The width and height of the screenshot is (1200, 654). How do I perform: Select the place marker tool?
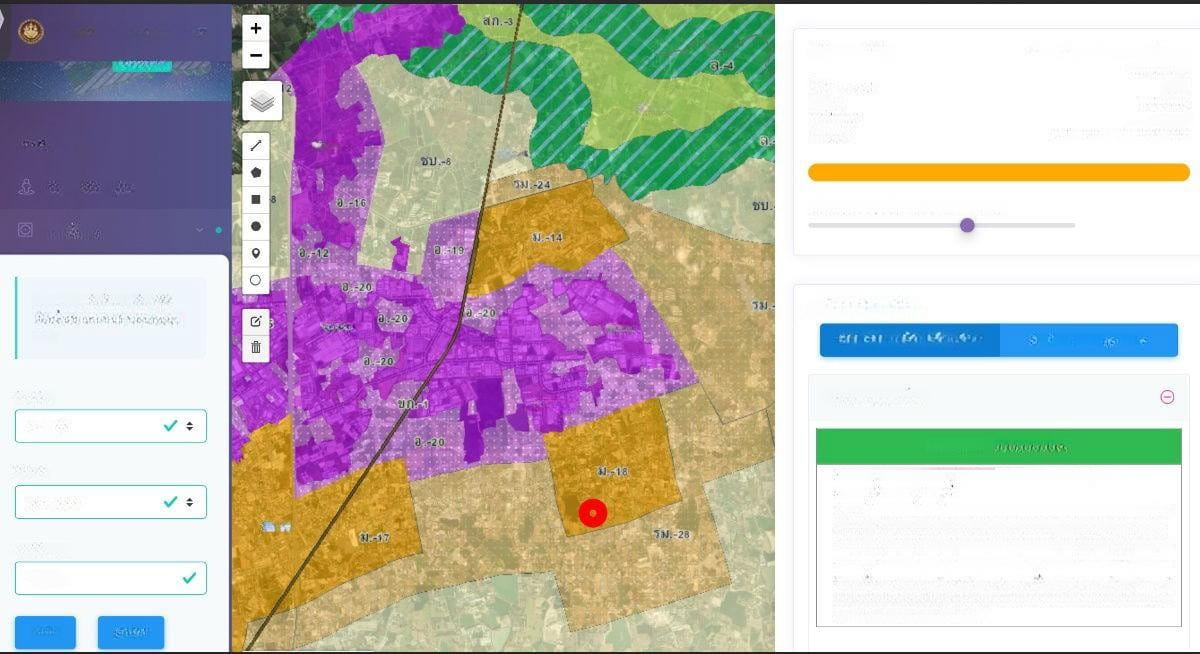point(256,253)
